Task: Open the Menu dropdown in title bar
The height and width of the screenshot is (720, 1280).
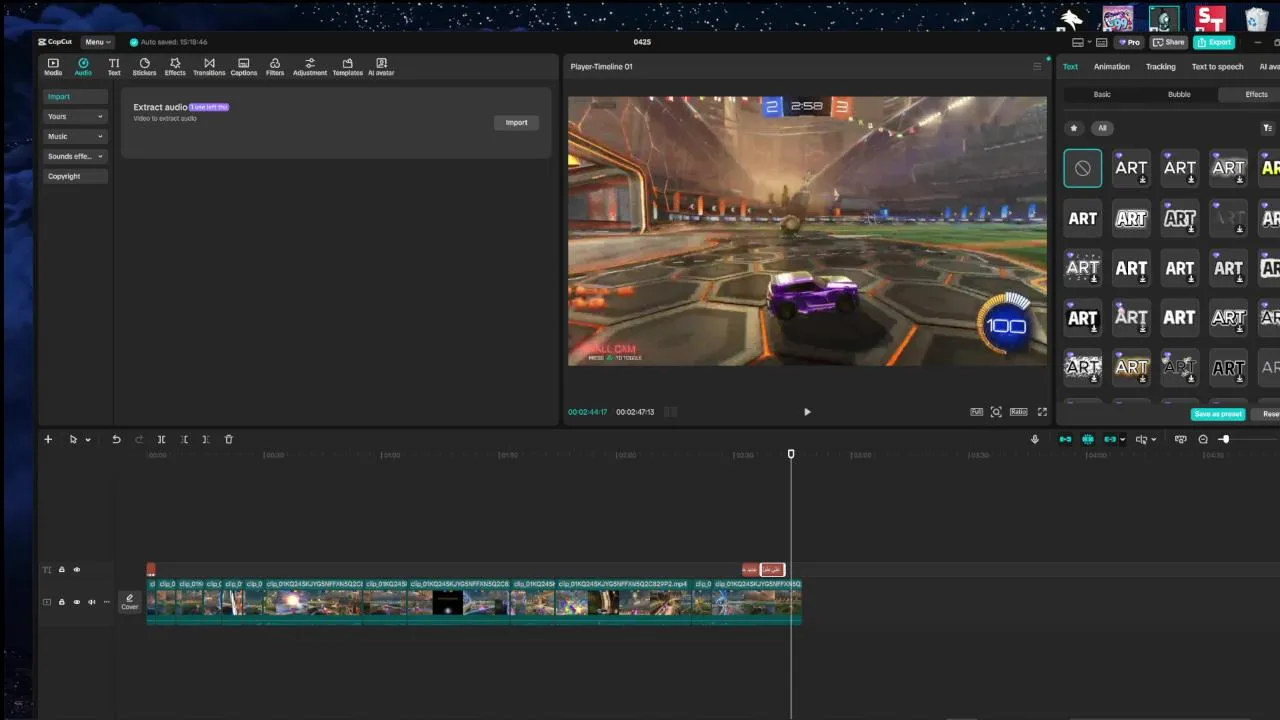Action: 97,42
